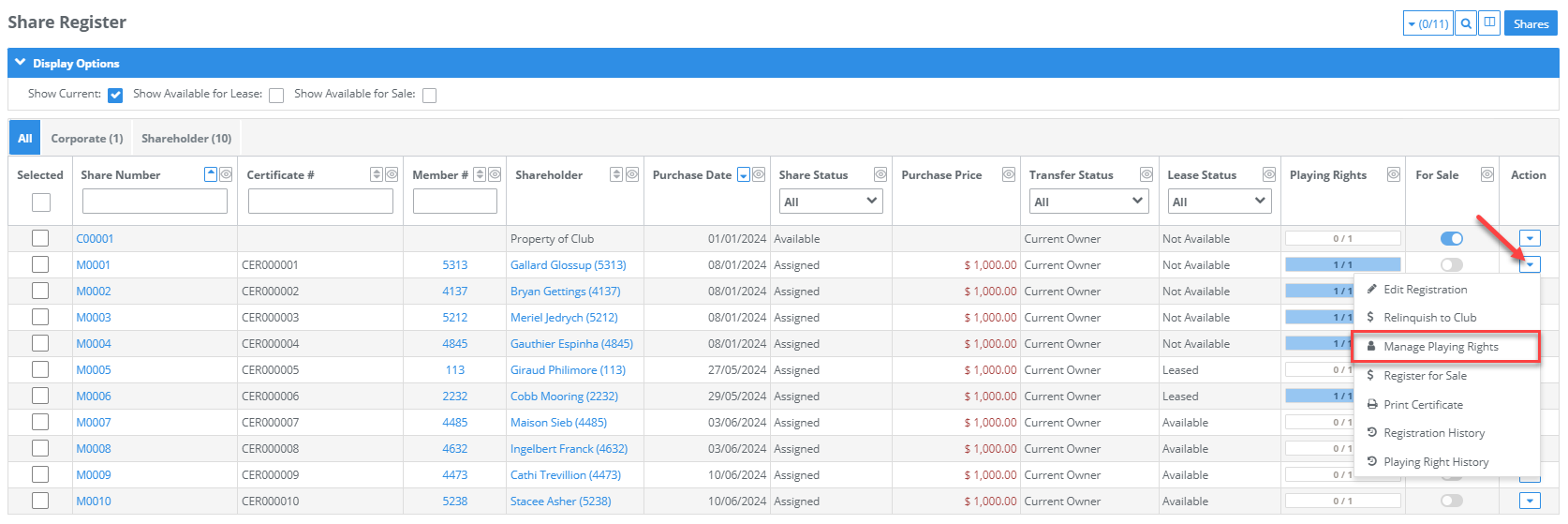
Task: Open member number 2232 link
Action: pos(455,397)
